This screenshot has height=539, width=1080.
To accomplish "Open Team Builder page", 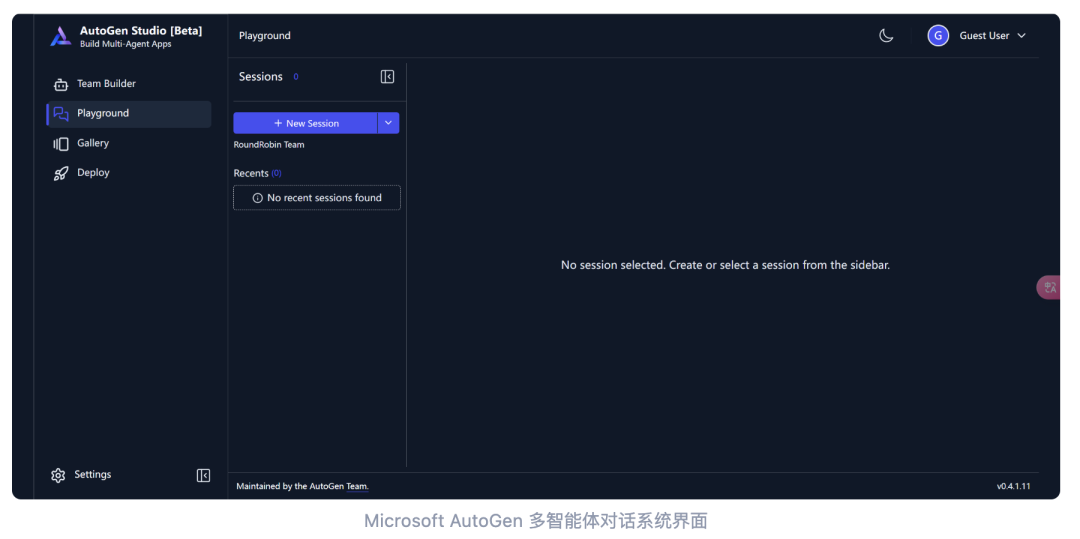I will [129, 84].
